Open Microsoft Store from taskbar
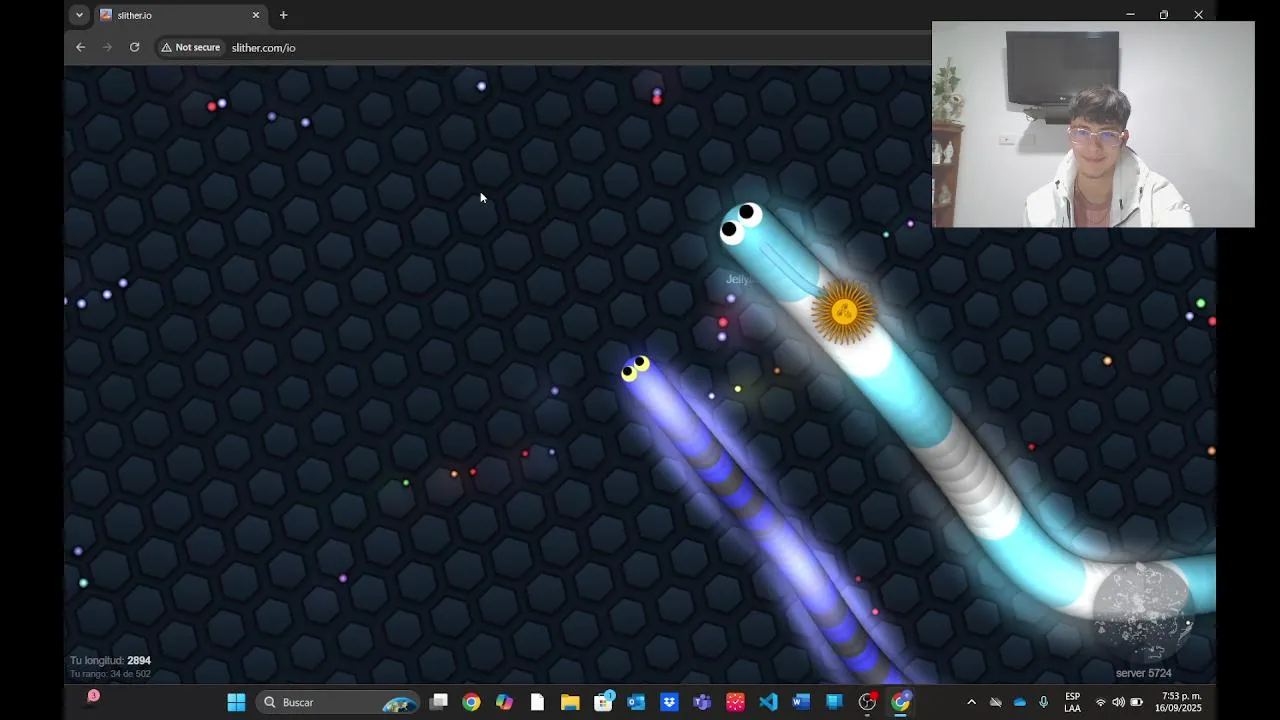The image size is (1280, 720). tap(603, 702)
